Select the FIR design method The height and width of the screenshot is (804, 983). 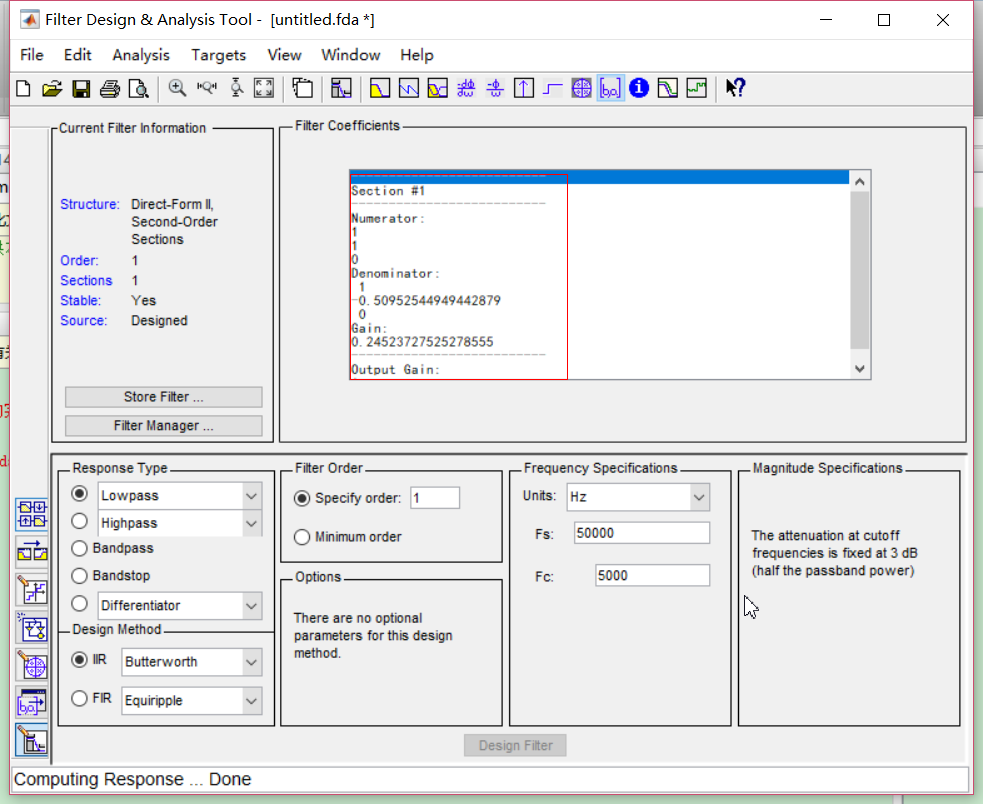pos(79,699)
